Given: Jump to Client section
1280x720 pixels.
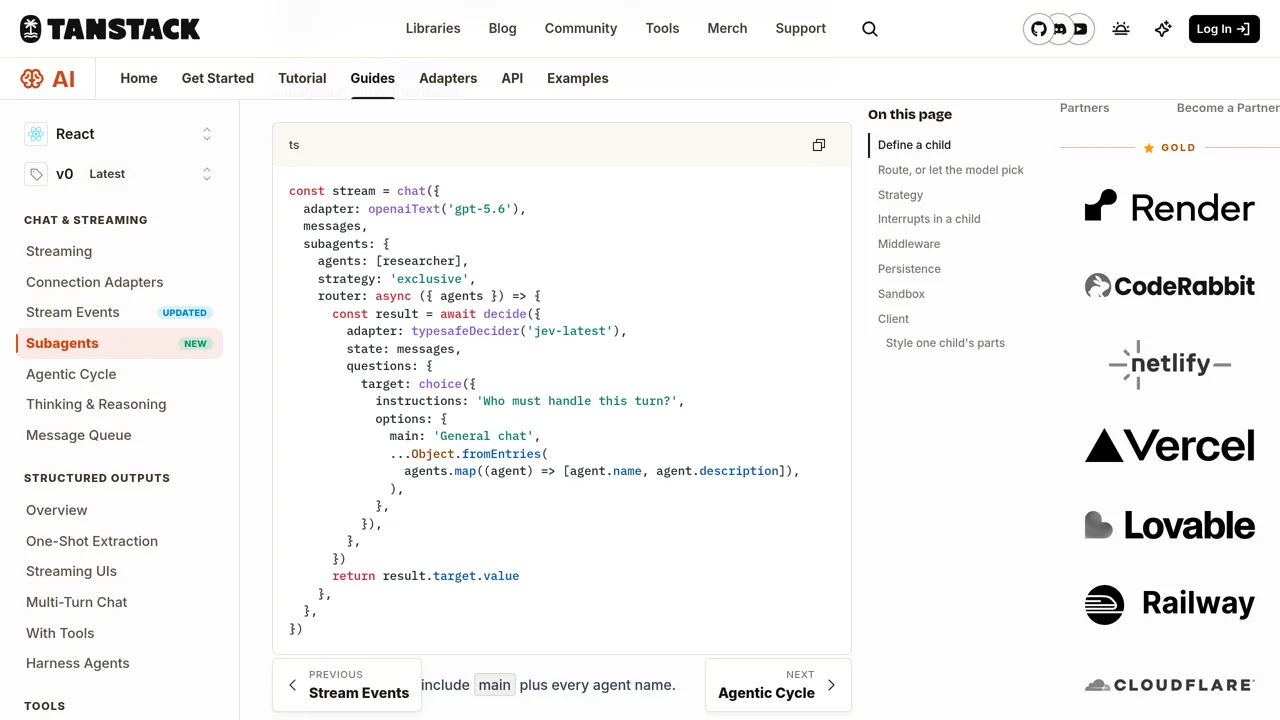Looking at the screenshot, I should pyautogui.click(x=893, y=319).
